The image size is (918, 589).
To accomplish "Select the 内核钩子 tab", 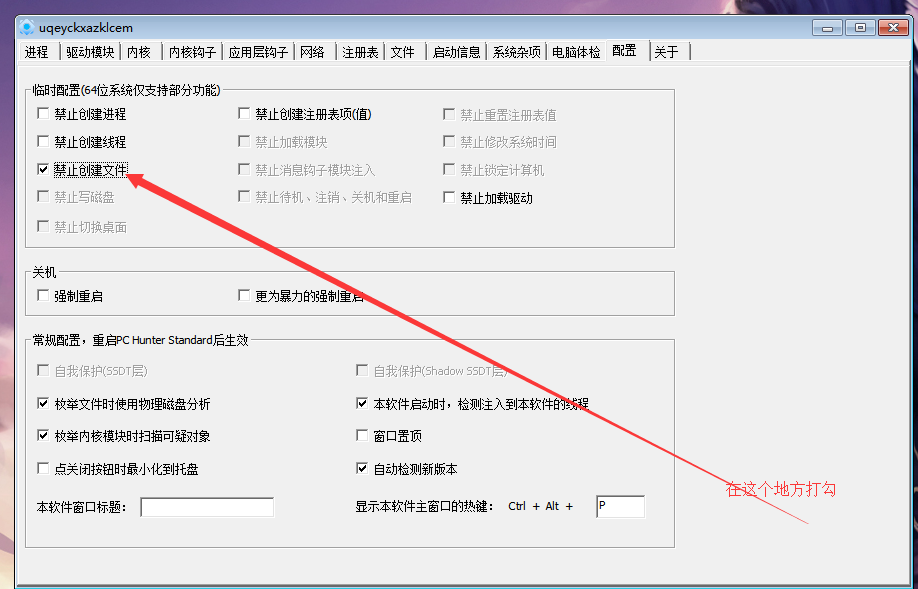I will point(192,52).
